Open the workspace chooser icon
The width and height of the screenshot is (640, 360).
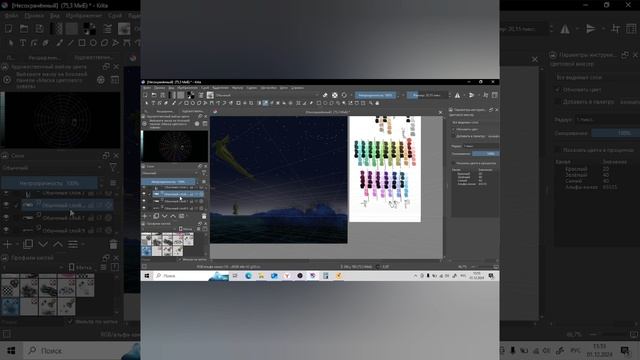(494, 95)
